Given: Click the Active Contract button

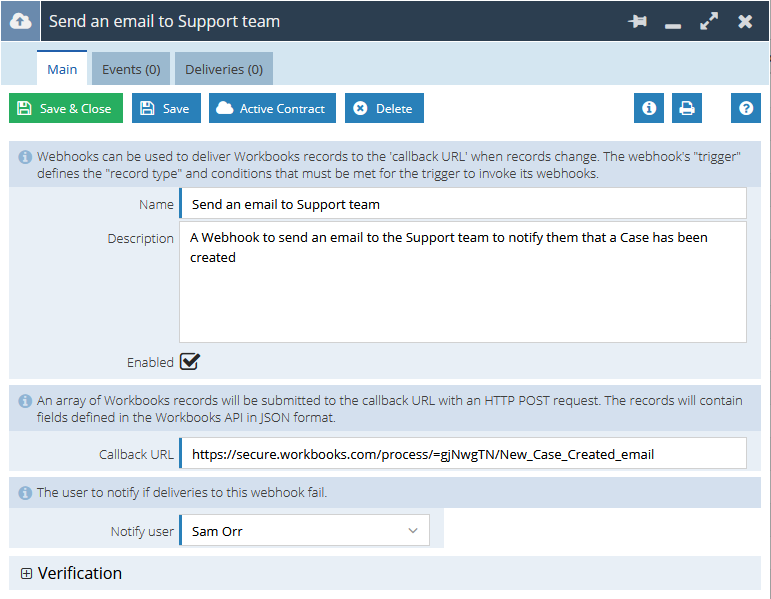Looking at the screenshot, I should click(272, 108).
